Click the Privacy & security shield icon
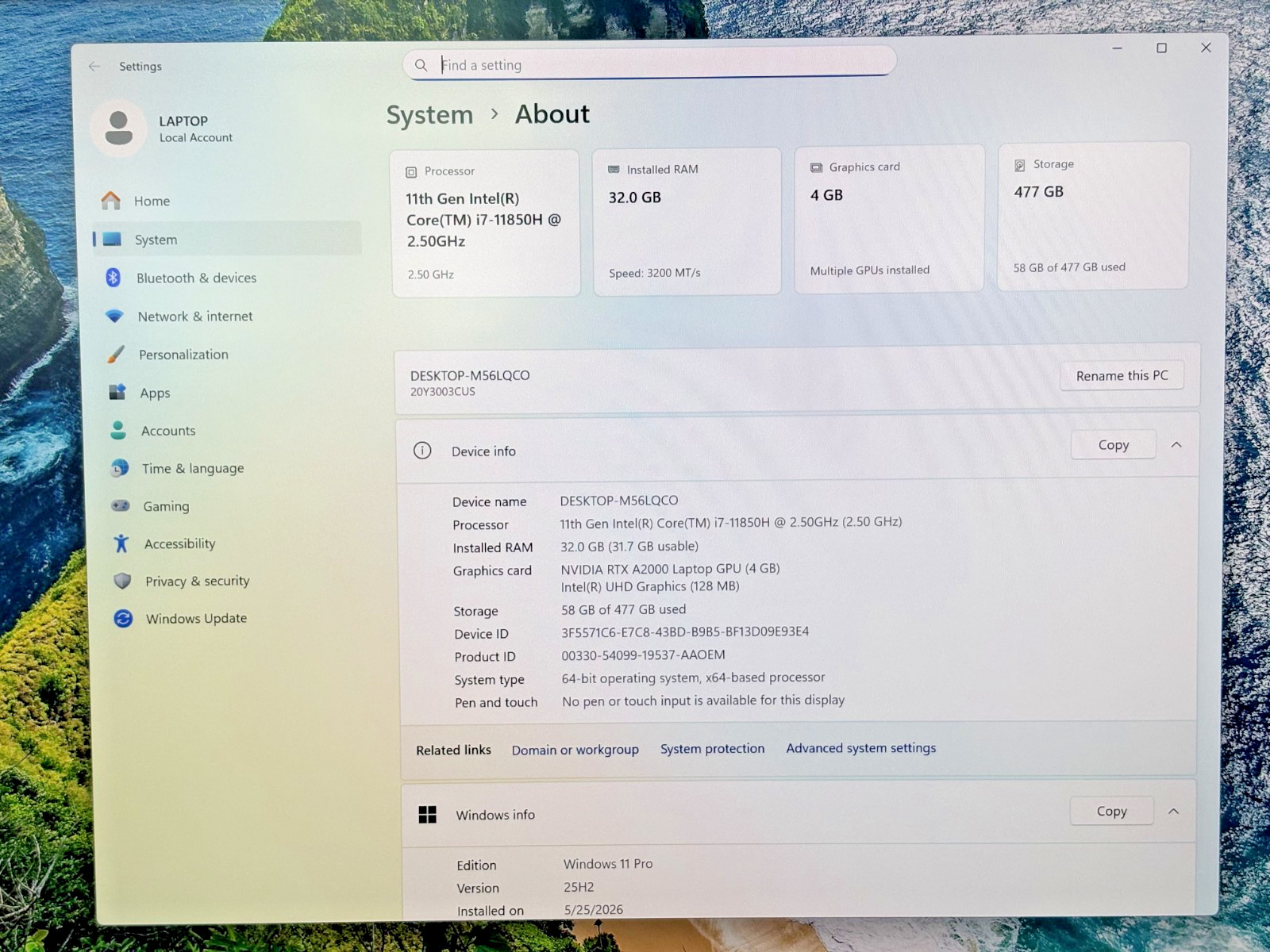Screen dimensions: 1270x952 [x=122, y=581]
